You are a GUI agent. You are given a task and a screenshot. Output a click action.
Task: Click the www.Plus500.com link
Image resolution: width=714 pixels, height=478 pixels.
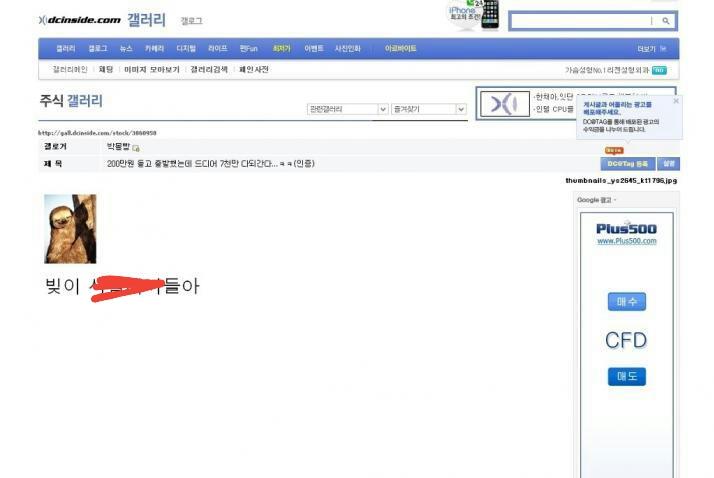(627, 241)
